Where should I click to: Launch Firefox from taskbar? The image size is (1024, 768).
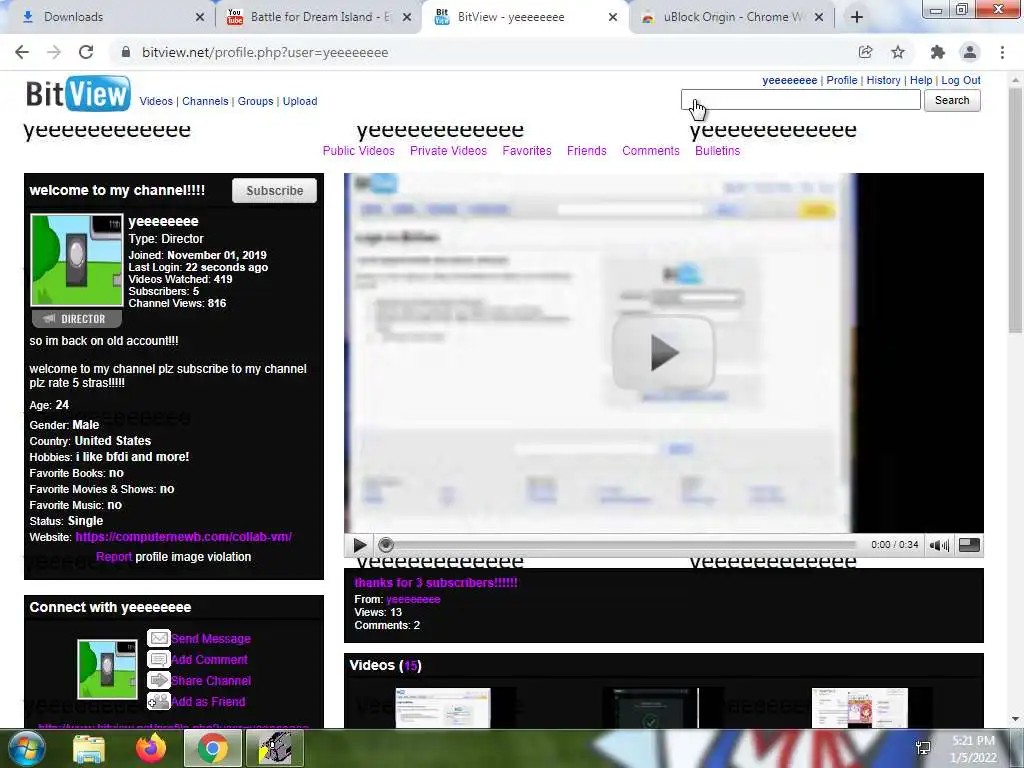coord(151,748)
